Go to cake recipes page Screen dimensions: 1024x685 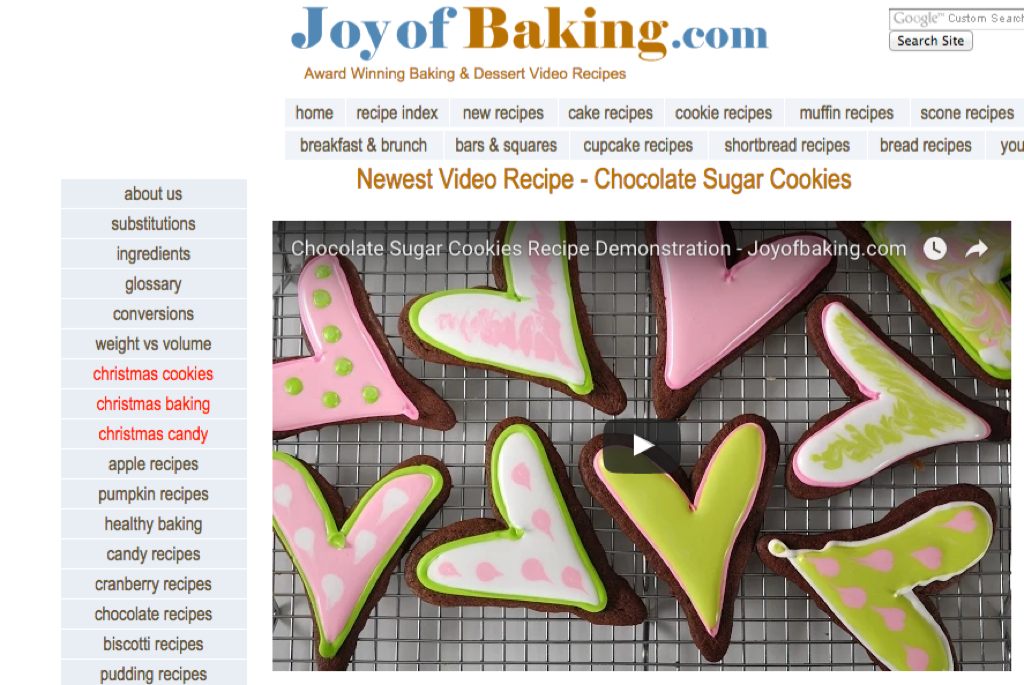pos(611,113)
